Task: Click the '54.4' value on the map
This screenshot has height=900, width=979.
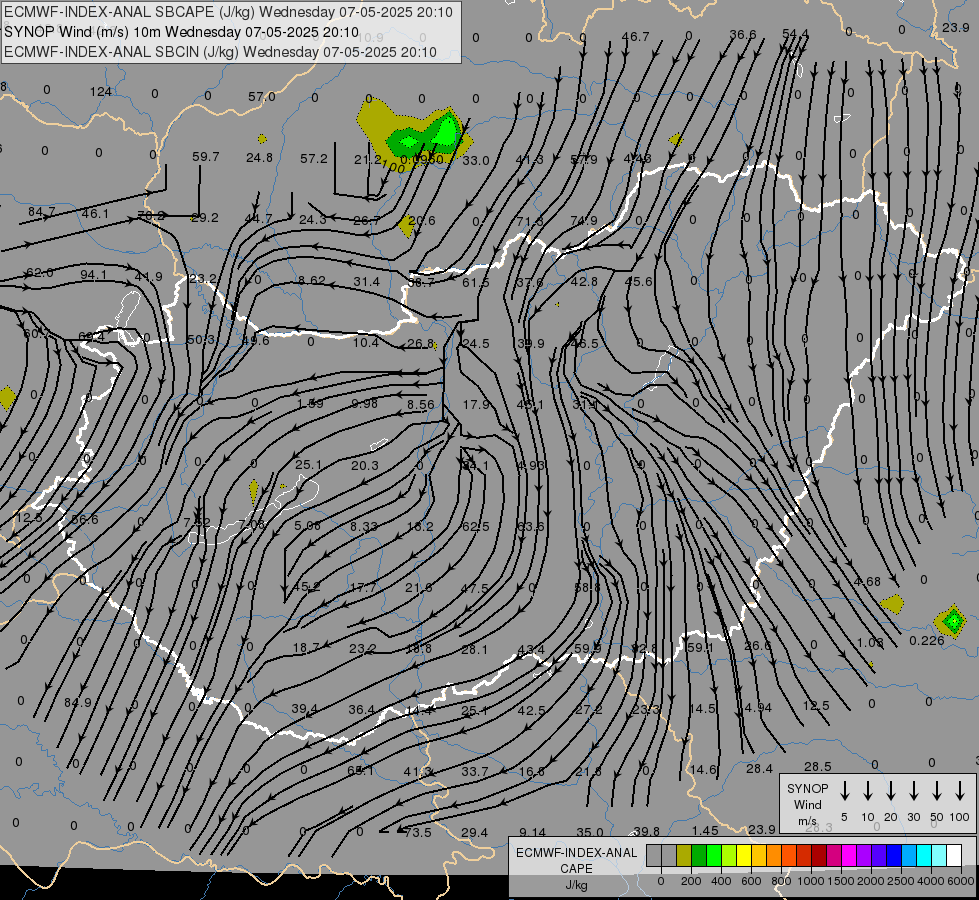Action: coord(795,34)
